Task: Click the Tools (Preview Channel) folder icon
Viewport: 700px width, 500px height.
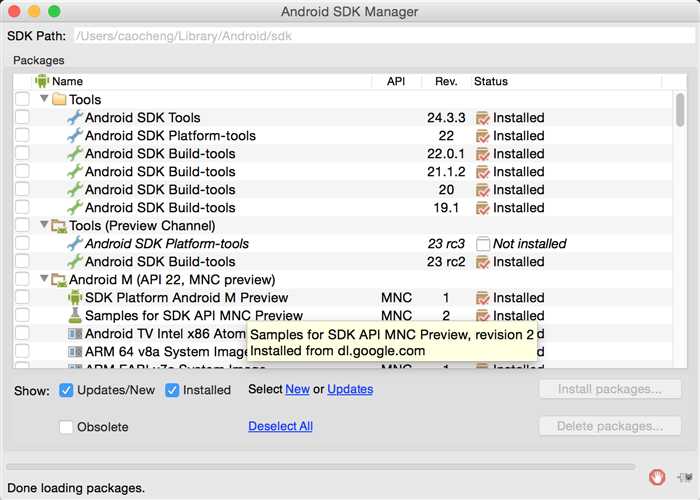Action: [x=59, y=226]
